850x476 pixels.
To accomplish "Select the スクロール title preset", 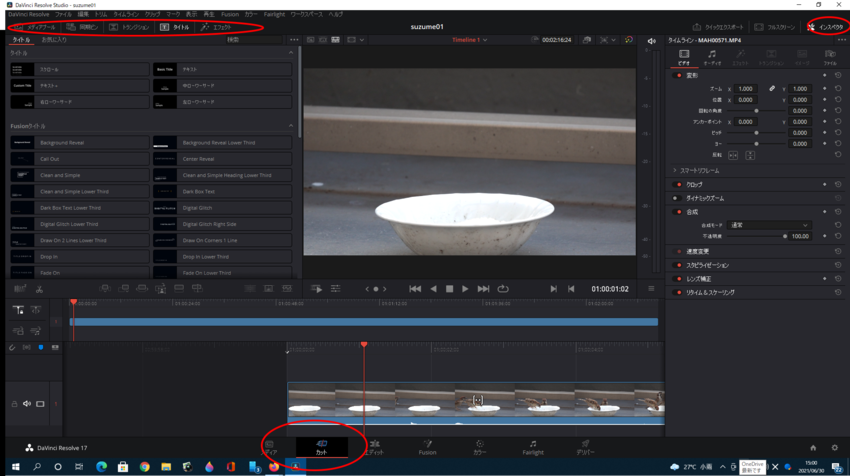I will [x=80, y=69].
